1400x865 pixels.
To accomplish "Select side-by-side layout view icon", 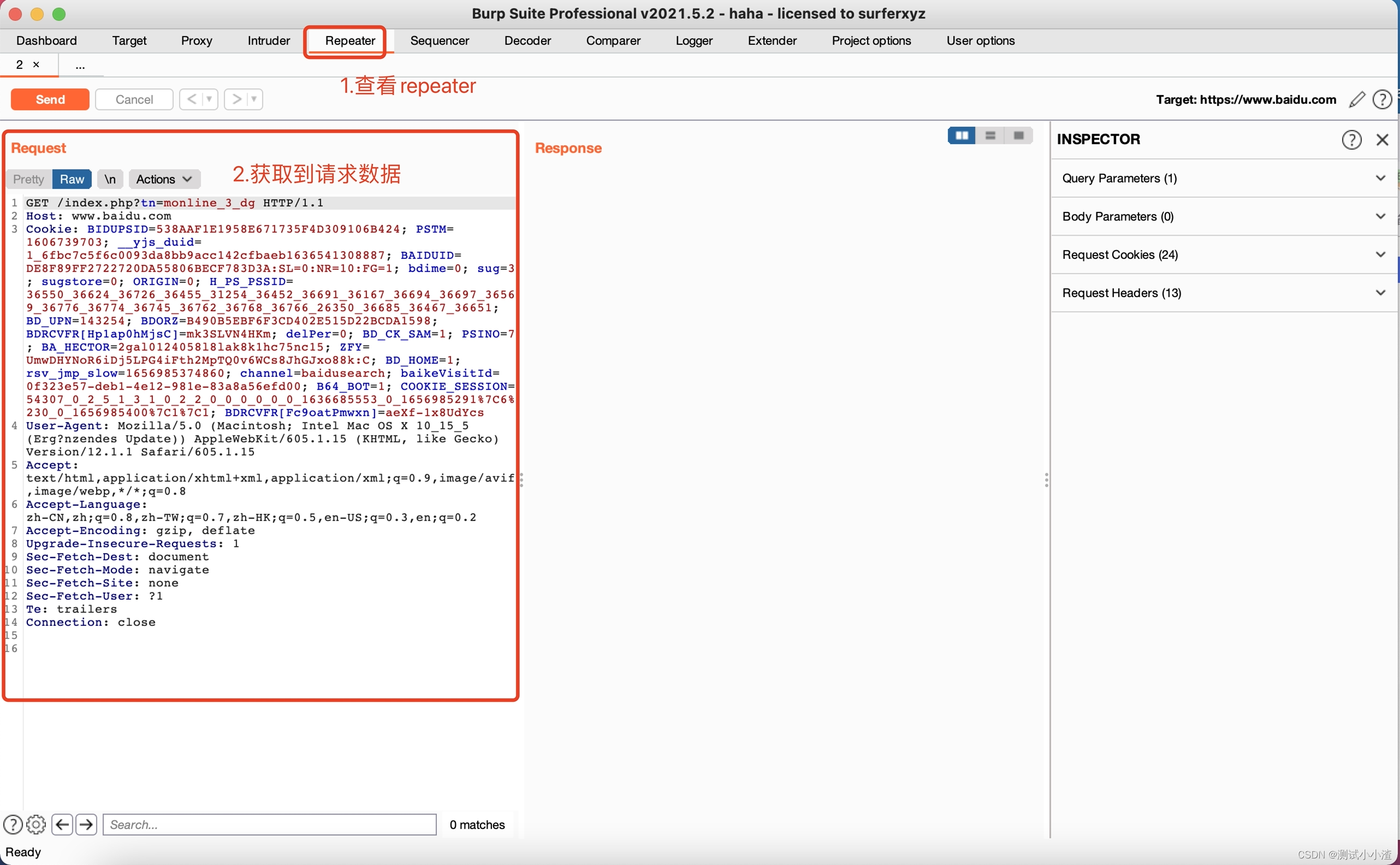I will (x=962, y=135).
